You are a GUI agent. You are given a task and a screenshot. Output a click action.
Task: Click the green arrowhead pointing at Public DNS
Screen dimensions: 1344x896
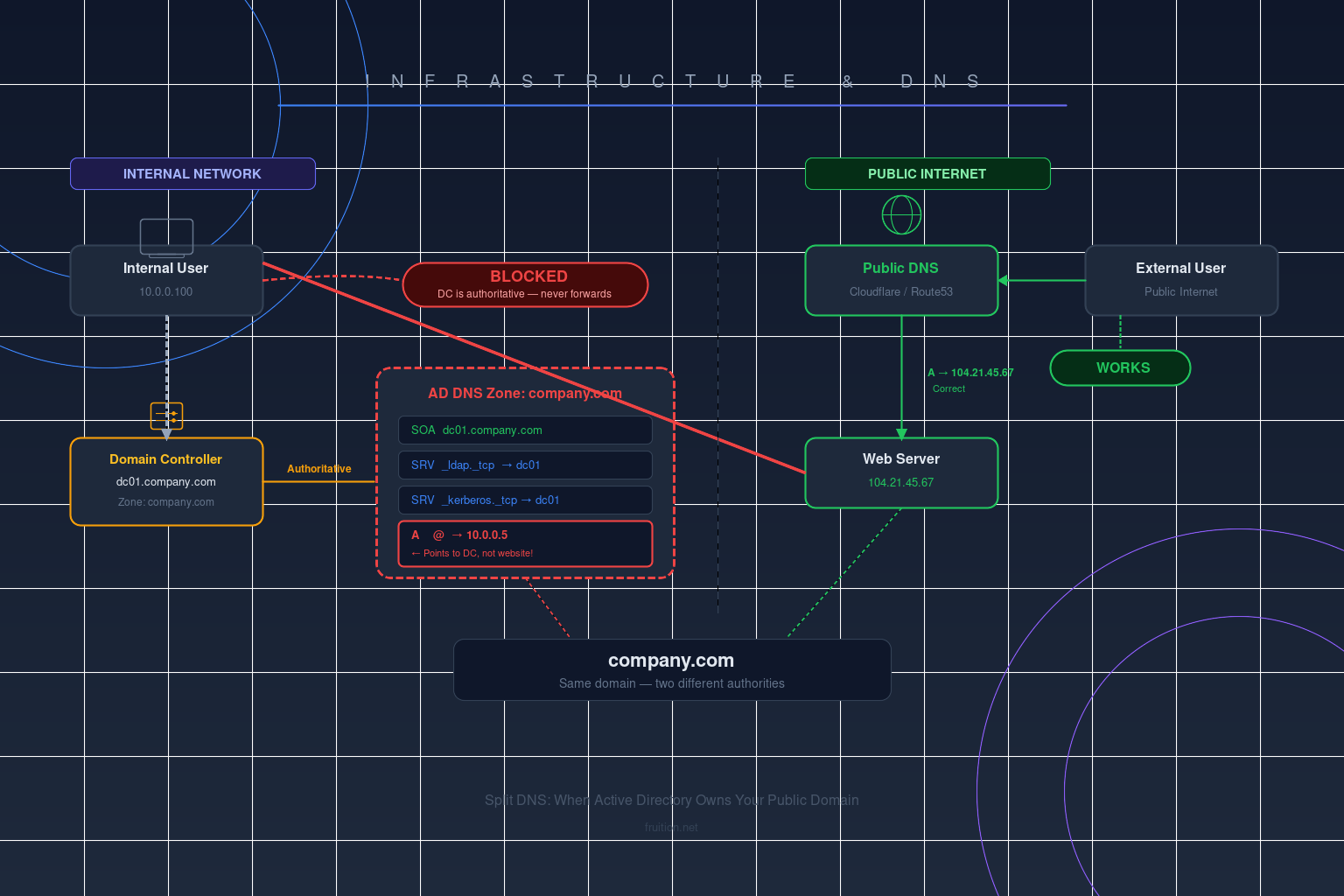[1004, 280]
